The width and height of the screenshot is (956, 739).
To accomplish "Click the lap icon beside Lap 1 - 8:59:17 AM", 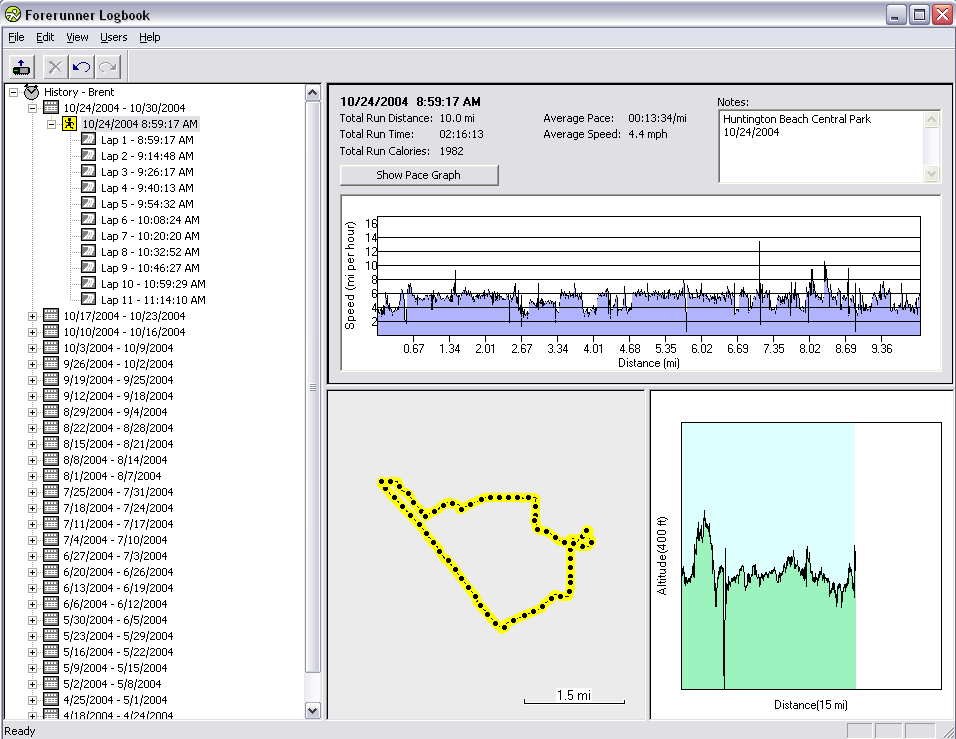I will tap(88, 140).
